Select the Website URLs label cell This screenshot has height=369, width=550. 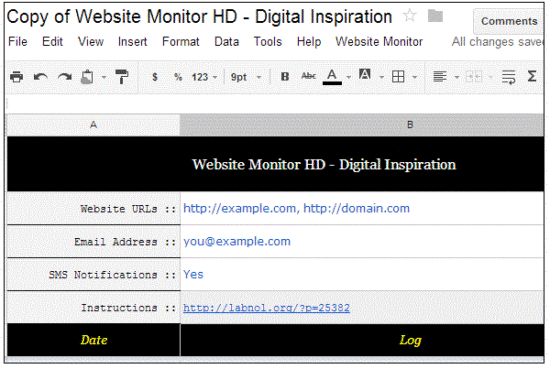93,209
